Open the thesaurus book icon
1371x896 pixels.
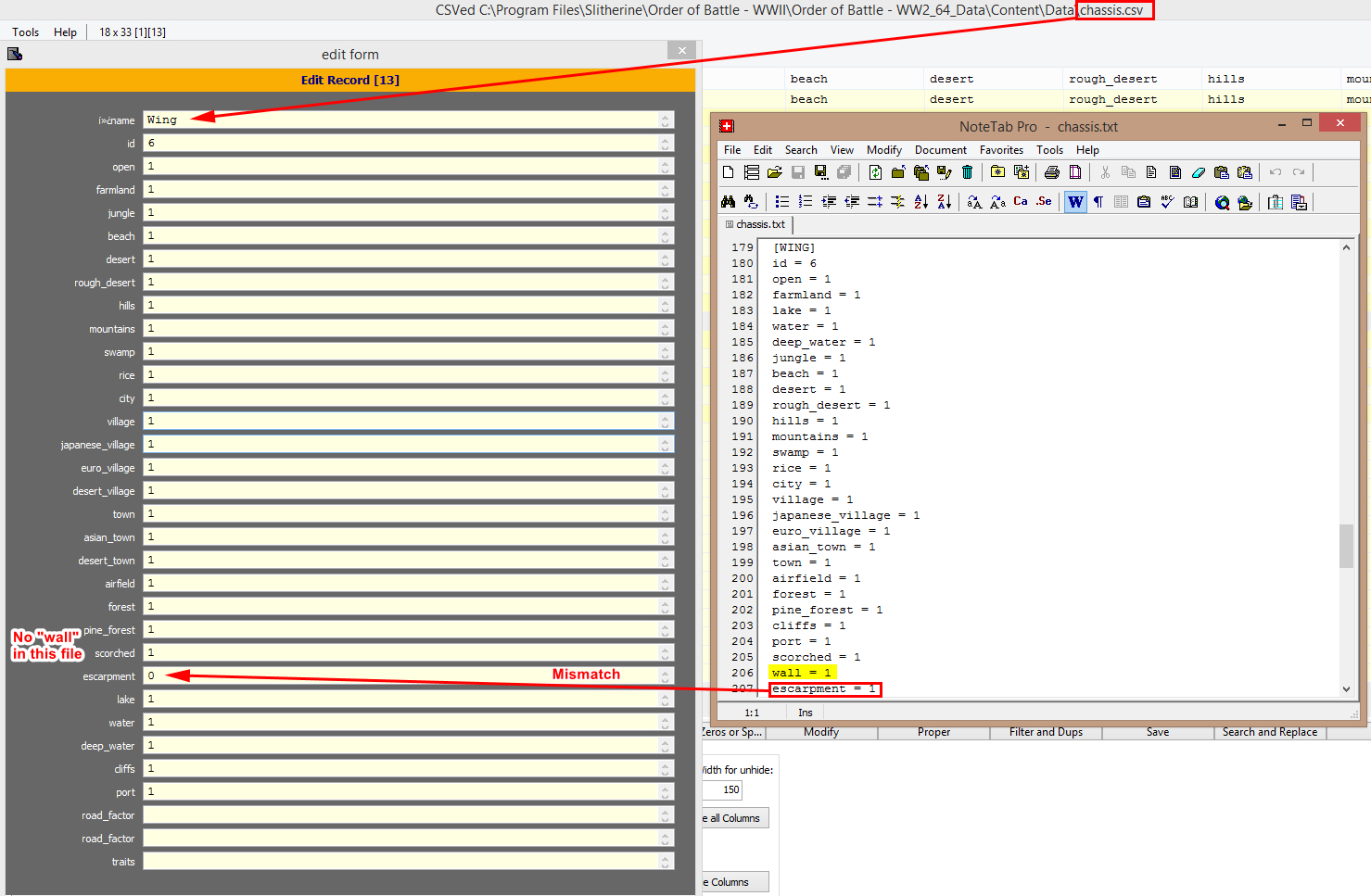point(1191,202)
